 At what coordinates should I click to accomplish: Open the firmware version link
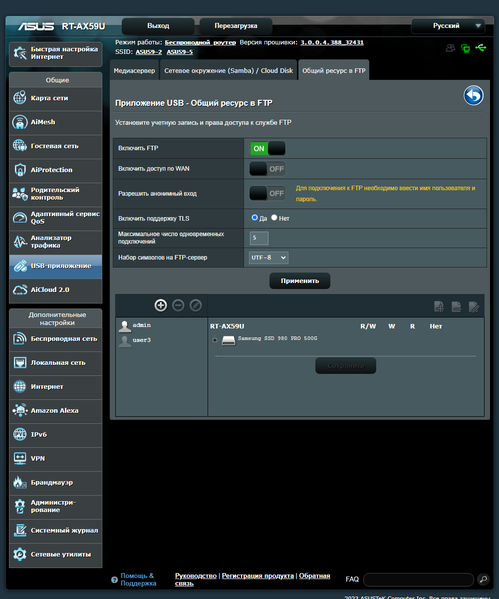(332, 42)
